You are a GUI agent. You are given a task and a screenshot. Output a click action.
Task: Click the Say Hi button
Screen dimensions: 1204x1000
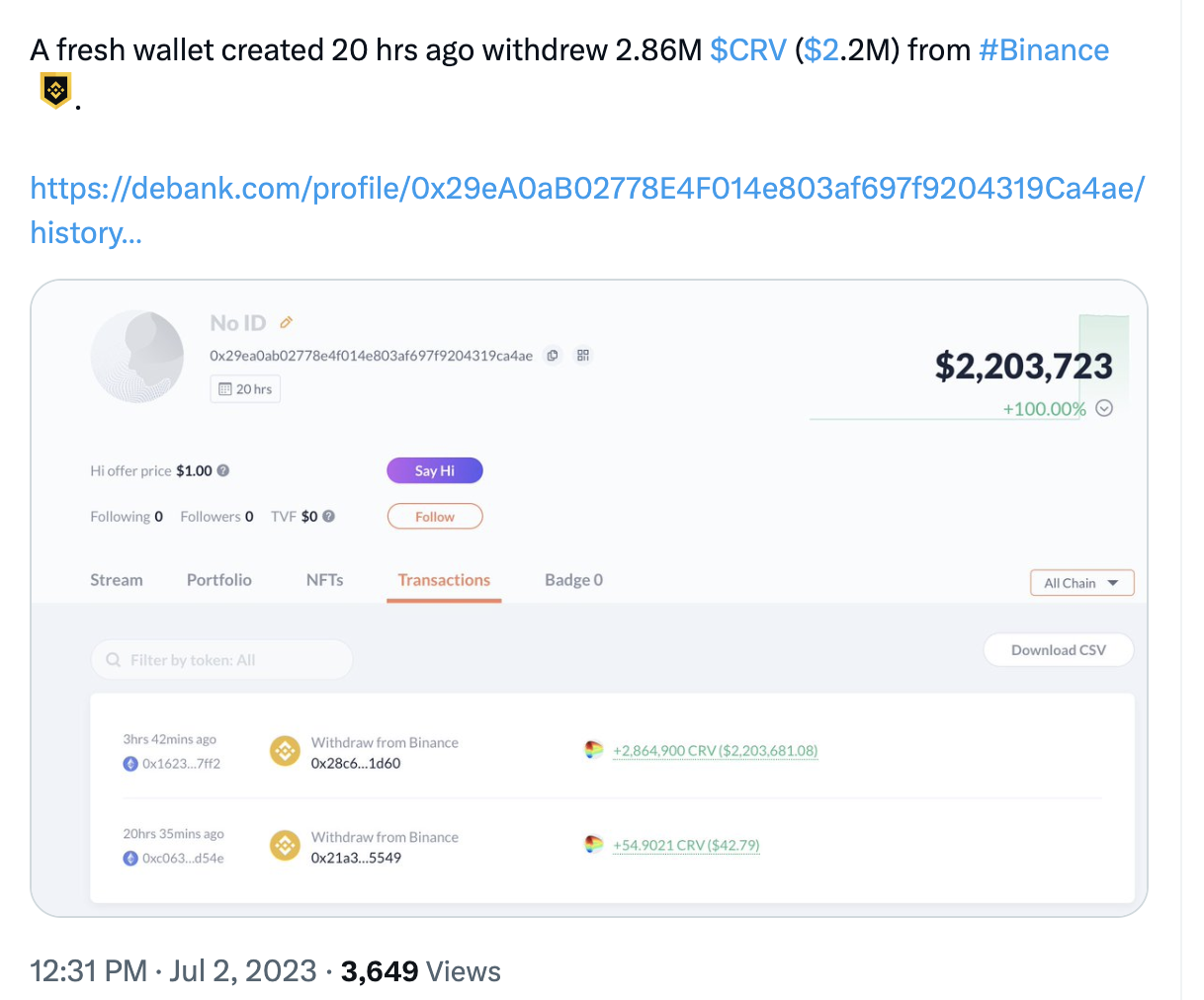435,470
